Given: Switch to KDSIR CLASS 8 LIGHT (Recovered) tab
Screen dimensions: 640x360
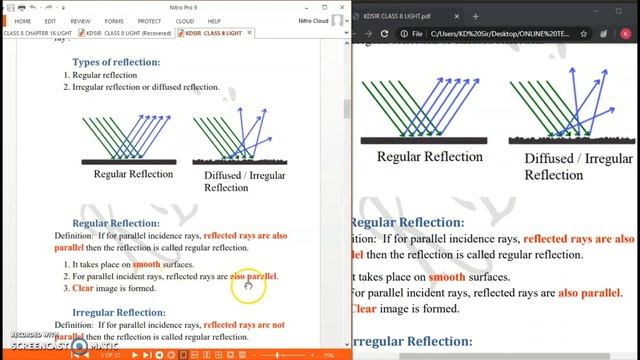Looking at the screenshot, I should (124, 33).
